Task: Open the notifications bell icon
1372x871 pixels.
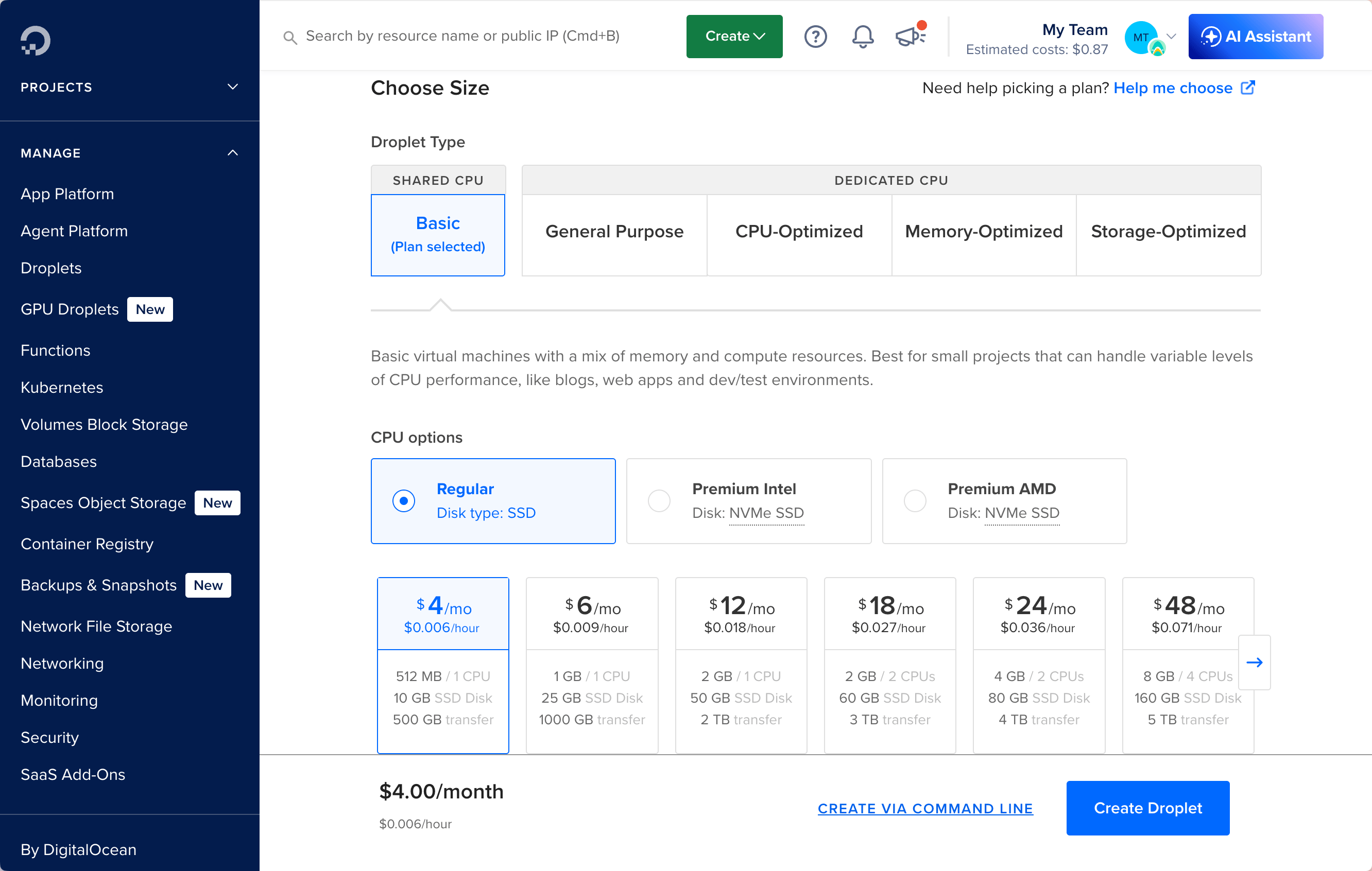Action: click(863, 37)
